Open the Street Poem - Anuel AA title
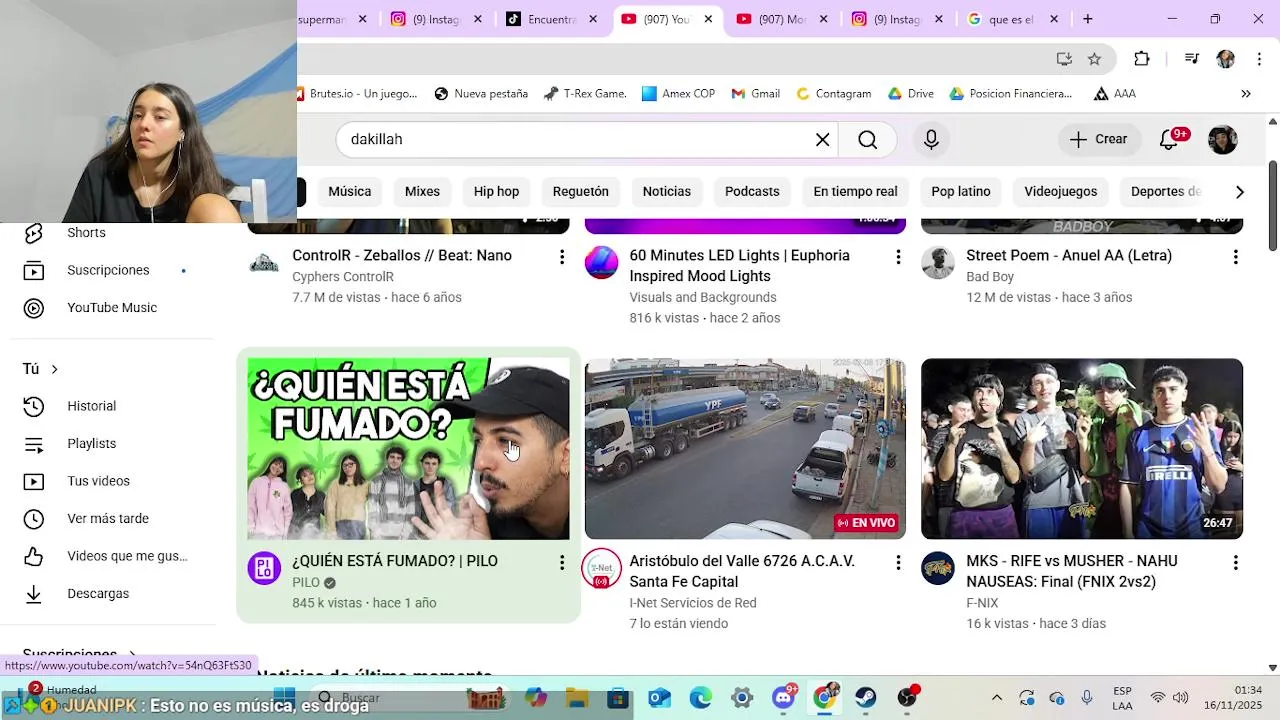Screen dimensions: 1280x720 (1069, 256)
